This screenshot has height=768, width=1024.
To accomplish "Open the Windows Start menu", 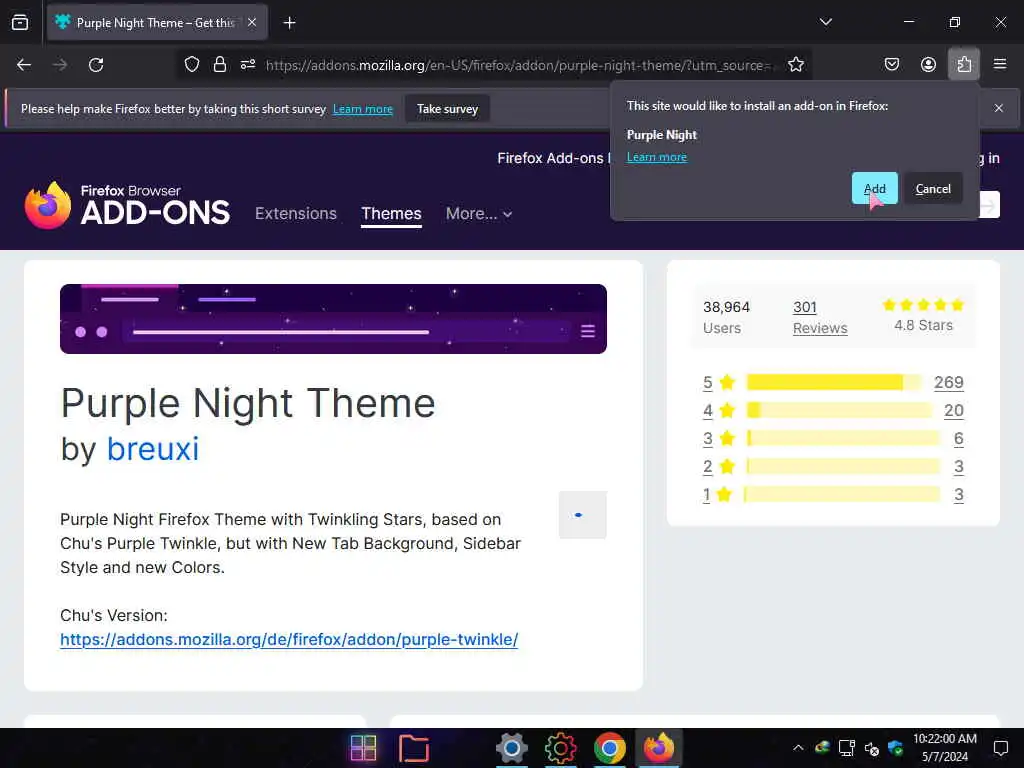I will (363, 748).
